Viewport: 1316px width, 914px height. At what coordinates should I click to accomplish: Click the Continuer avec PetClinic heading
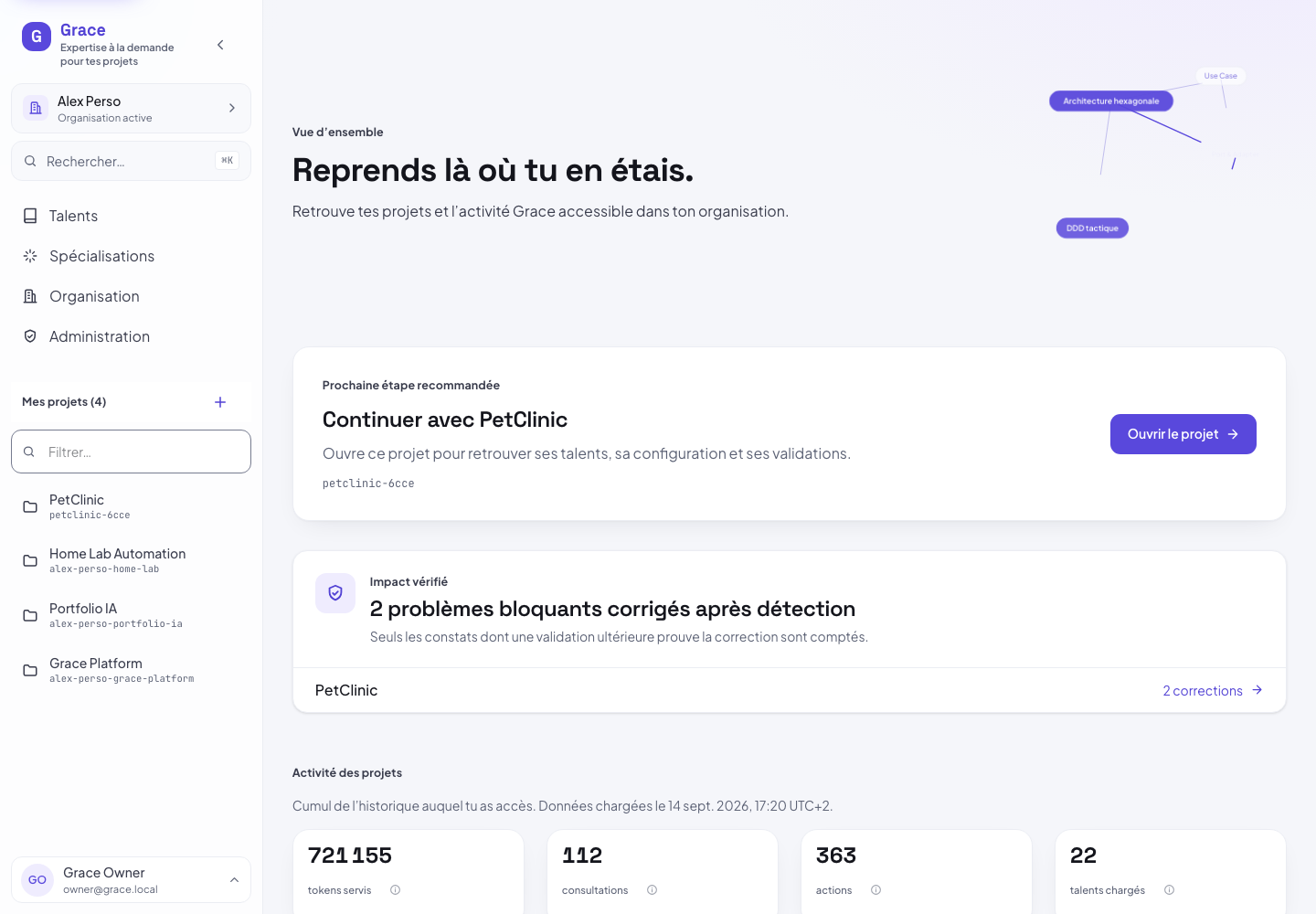pyautogui.click(x=445, y=420)
